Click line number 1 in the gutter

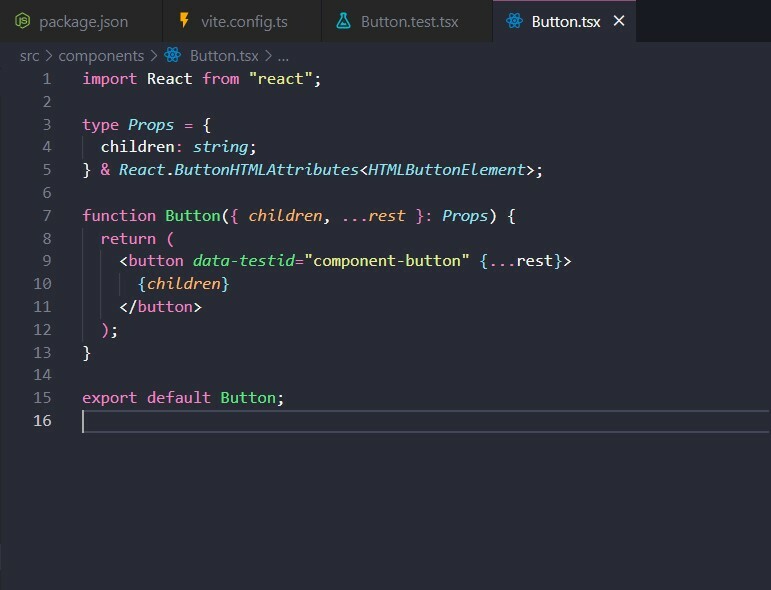(x=47, y=79)
